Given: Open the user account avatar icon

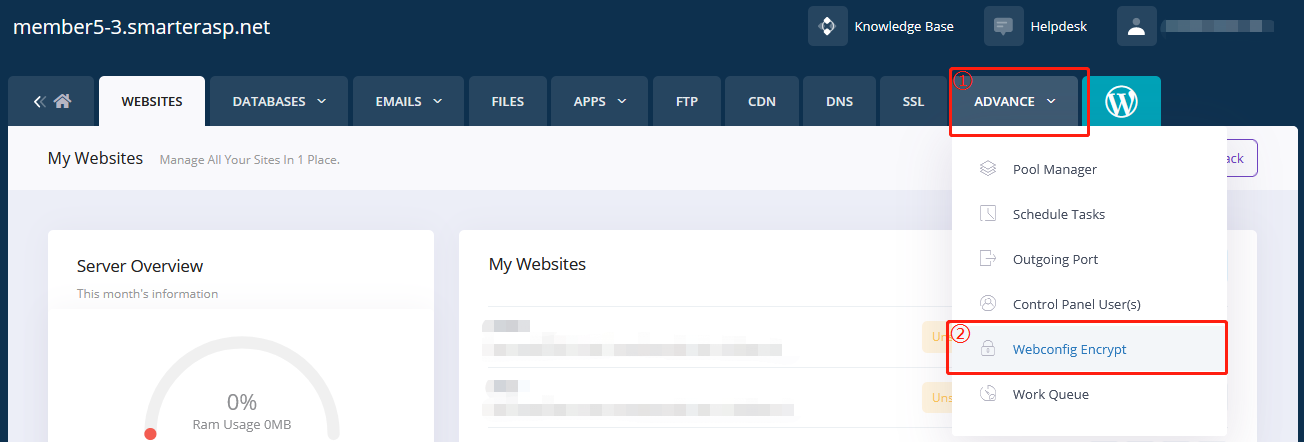Looking at the screenshot, I should point(1136,26).
